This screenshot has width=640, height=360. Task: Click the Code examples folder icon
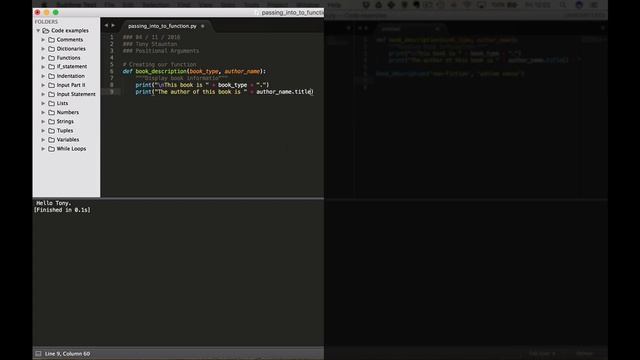pos(46,31)
